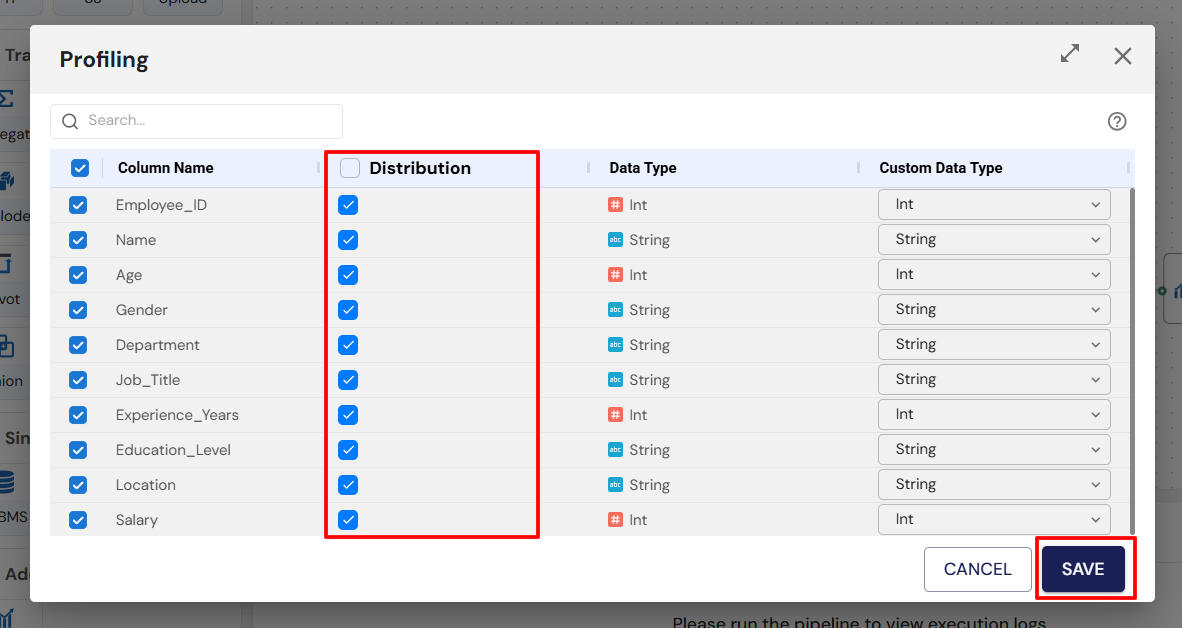This screenshot has height=628, width=1182.
Task: Select the Aggregate sigma icon in sidebar
Action: 9,98
